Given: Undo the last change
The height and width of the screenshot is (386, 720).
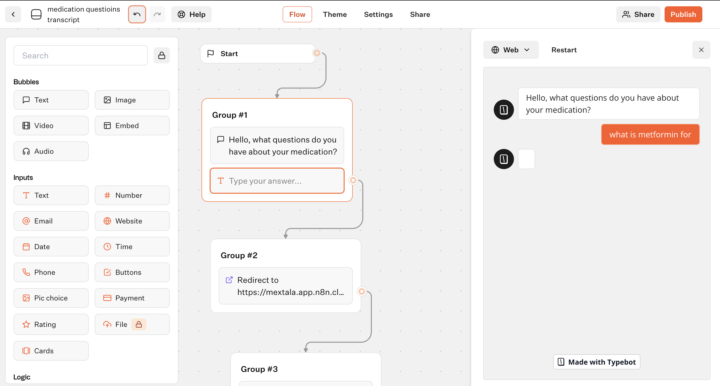Looking at the screenshot, I should point(137,14).
